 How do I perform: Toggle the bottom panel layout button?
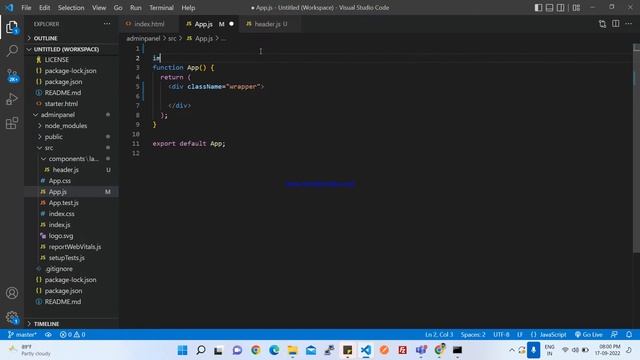pyautogui.click(x=549, y=8)
